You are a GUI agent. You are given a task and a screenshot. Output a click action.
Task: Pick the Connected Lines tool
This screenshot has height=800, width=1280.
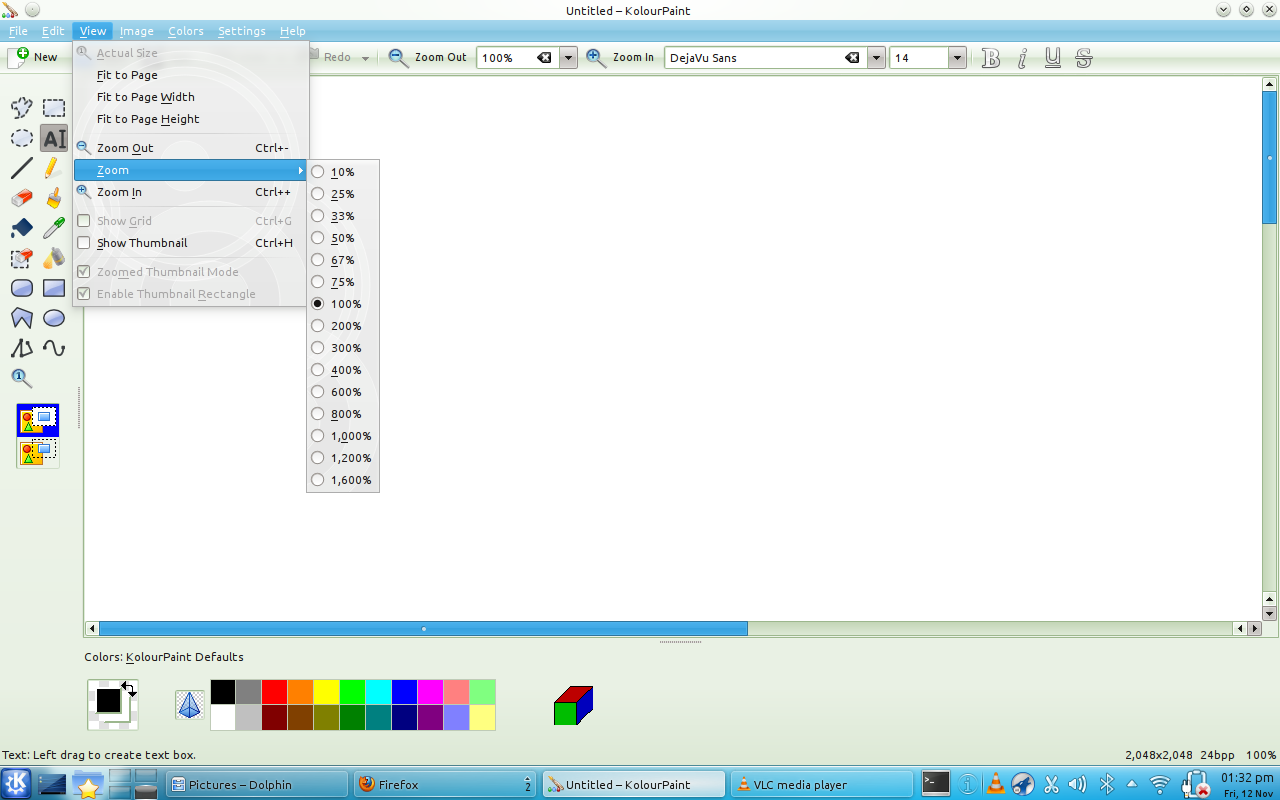22,348
